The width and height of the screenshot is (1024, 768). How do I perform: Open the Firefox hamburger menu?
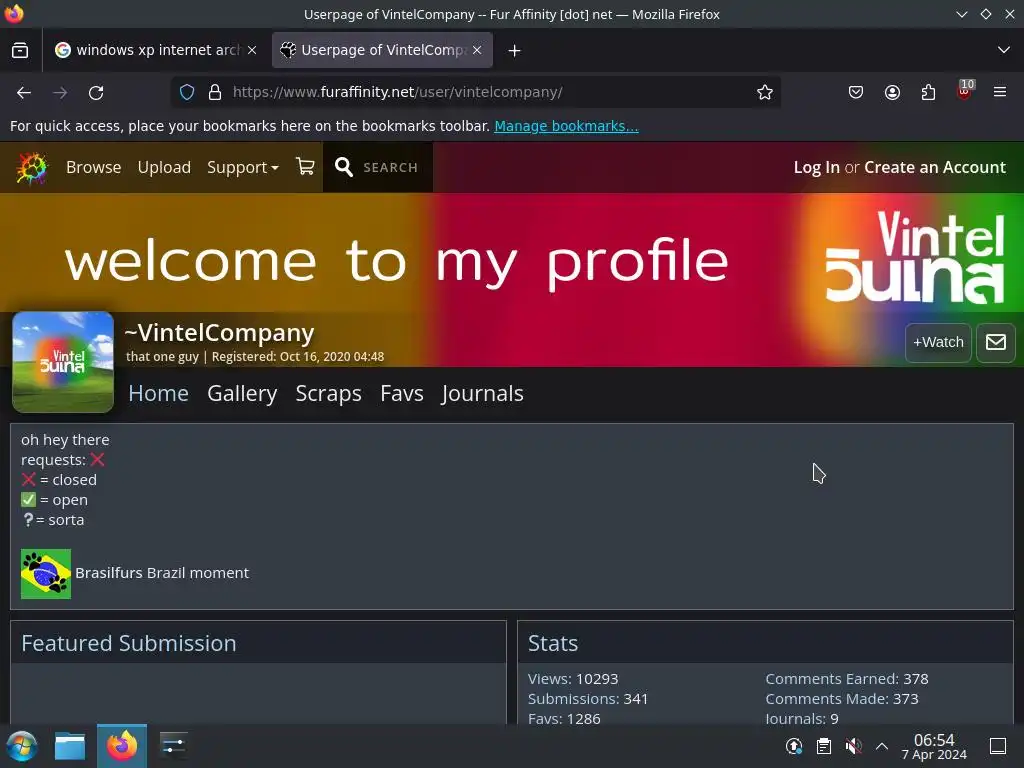click(1000, 92)
